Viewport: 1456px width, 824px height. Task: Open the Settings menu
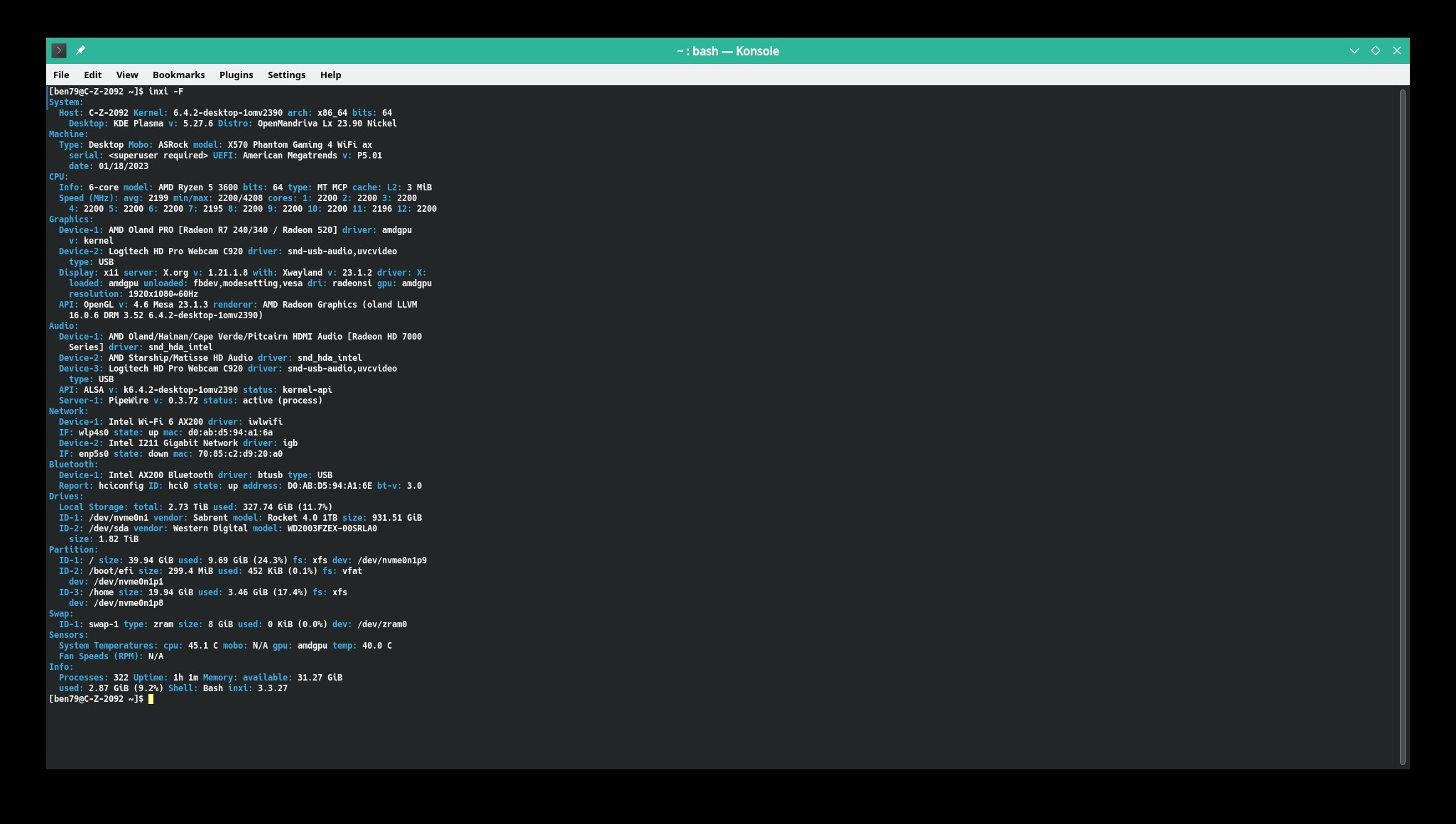[x=286, y=75]
